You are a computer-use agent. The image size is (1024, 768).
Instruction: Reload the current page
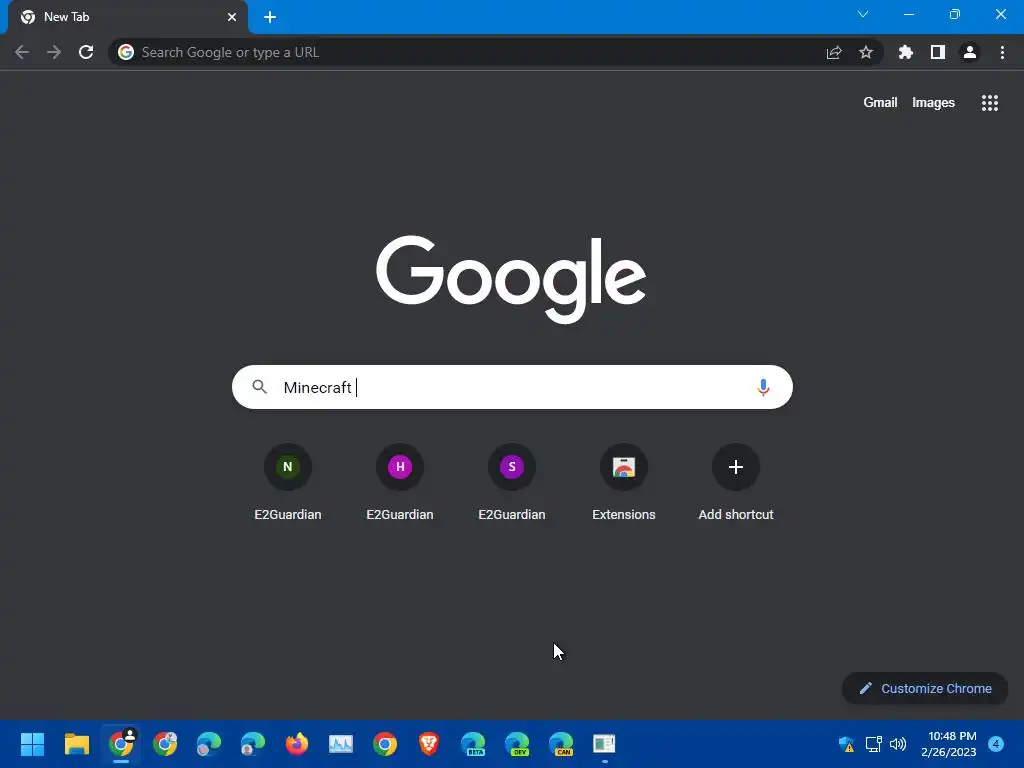[x=86, y=52]
